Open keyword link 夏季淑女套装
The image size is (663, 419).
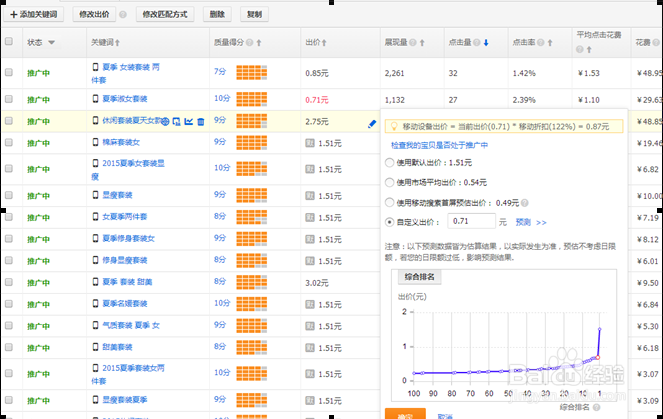click(x=125, y=99)
